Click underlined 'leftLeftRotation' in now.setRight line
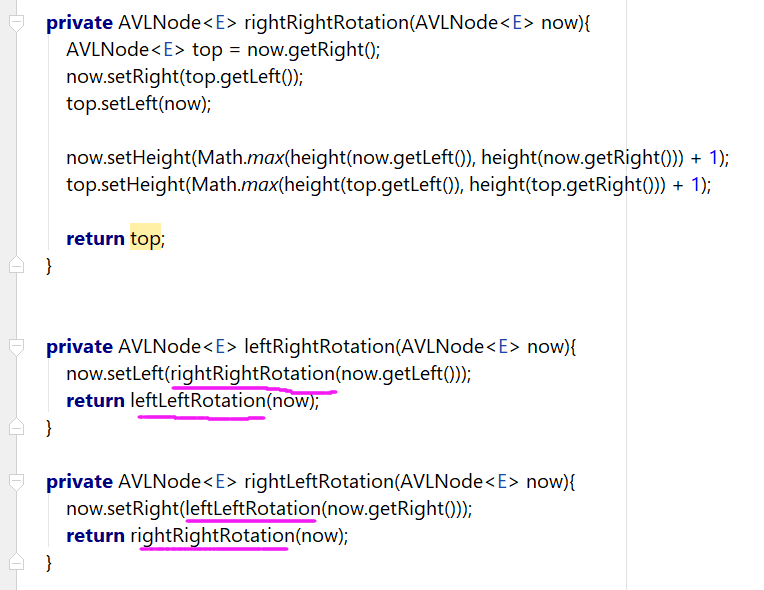Image resolution: width=764 pixels, height=590 pixels. pyautogui.click(x=253, y=509)
